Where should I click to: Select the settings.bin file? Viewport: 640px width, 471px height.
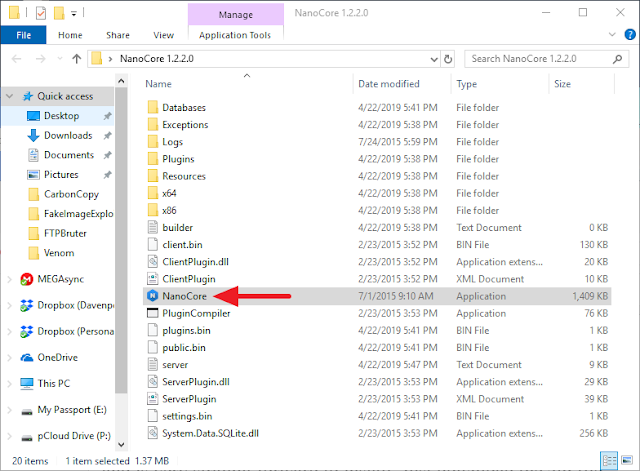point(187,416)
